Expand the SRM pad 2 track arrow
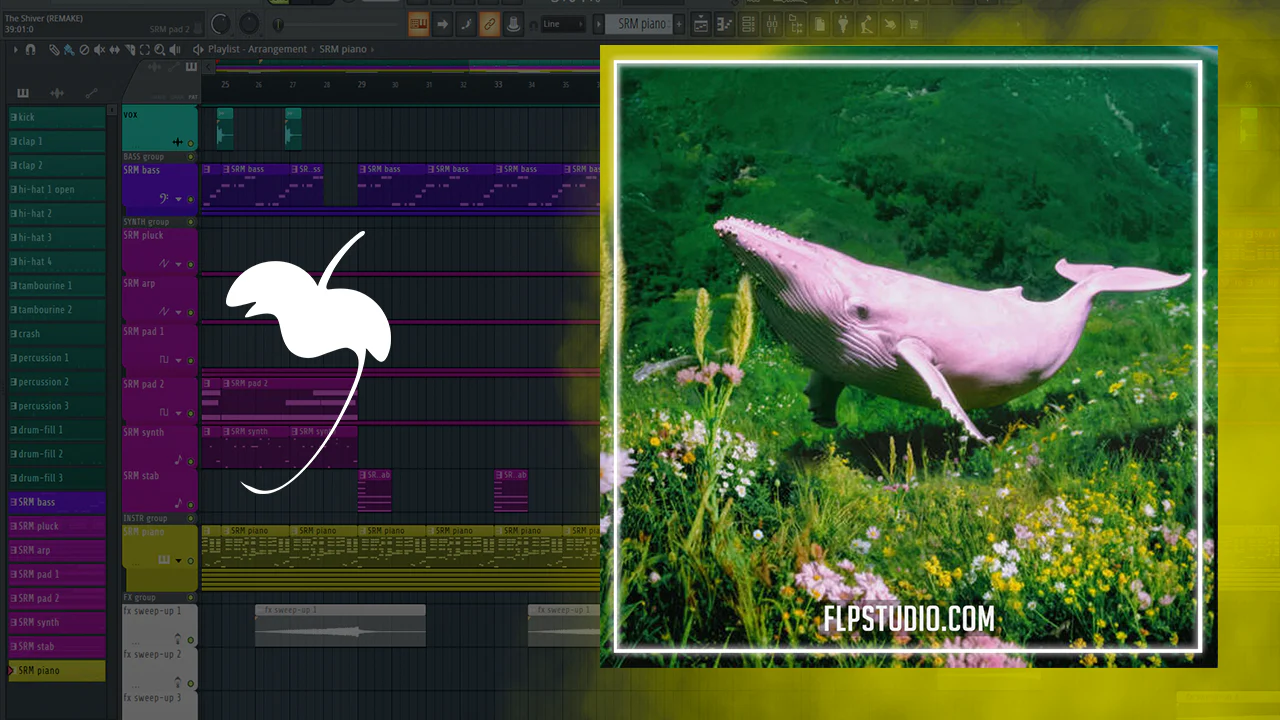Viewport: 1280px width, 720px height. 179,412
